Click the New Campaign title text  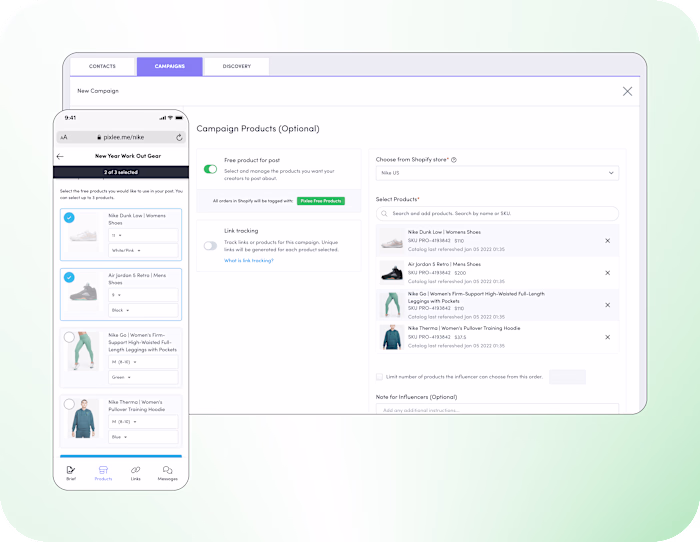98,91
